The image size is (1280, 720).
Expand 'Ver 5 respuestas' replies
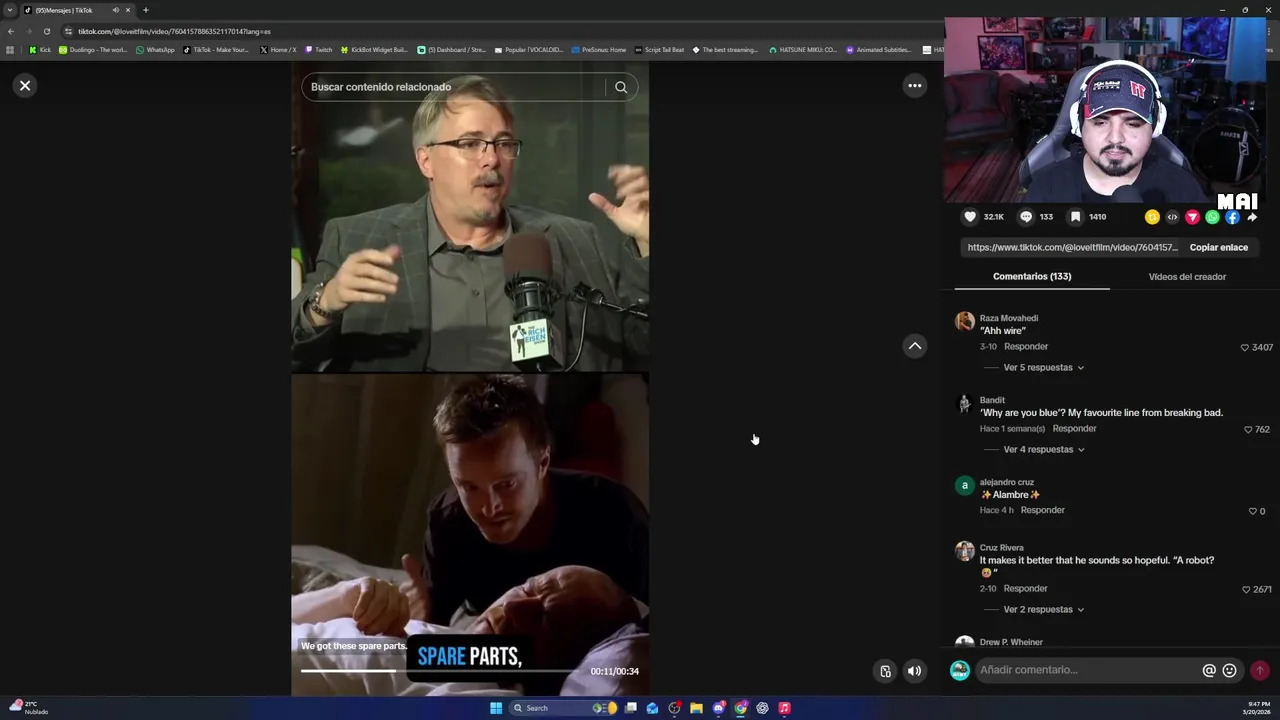[x=1043, y=368]
